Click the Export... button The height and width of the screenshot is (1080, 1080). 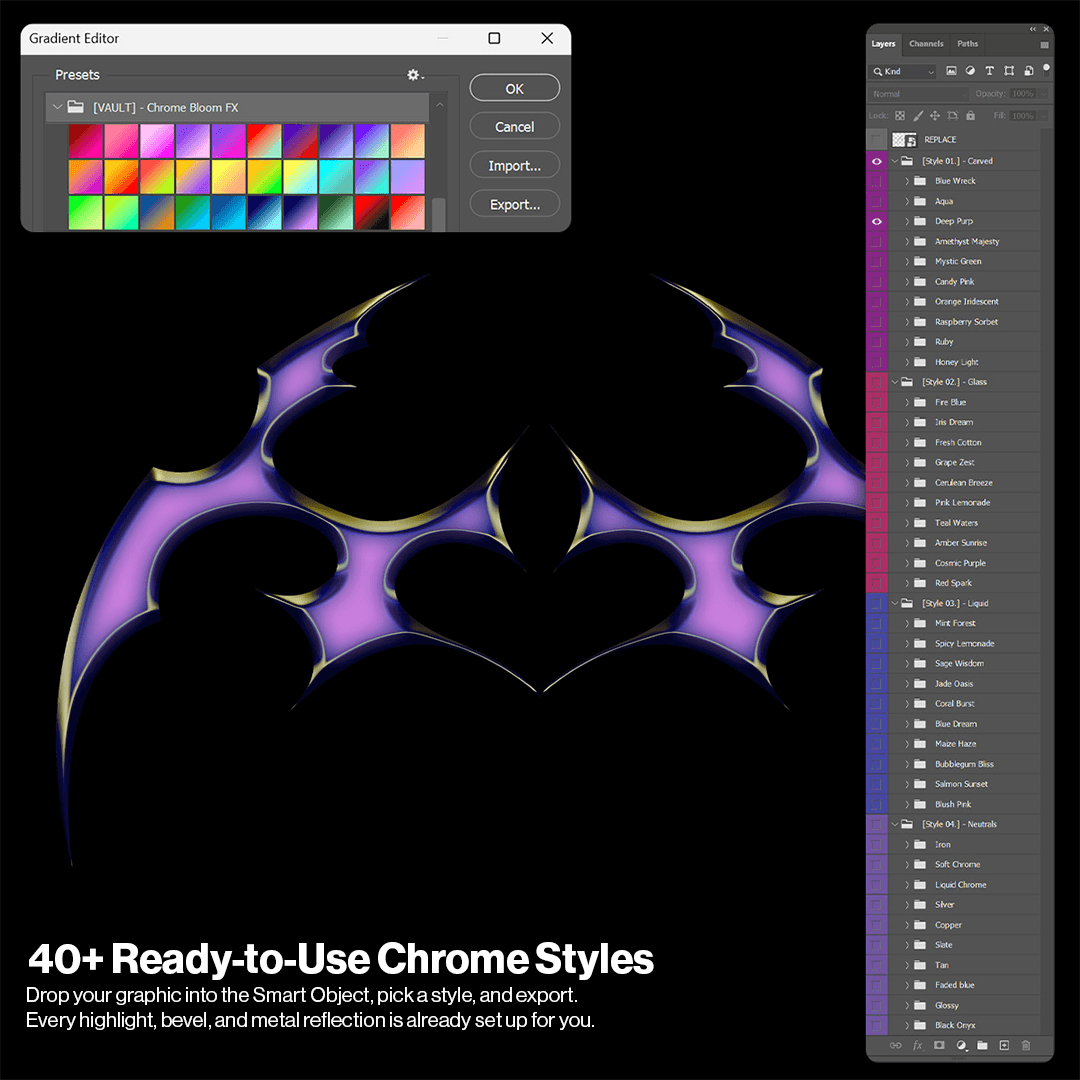click(515, 205)
